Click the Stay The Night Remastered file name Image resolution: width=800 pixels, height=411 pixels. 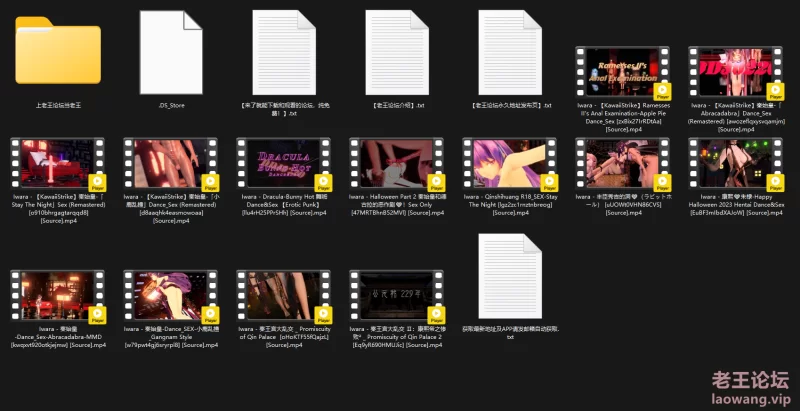point(58,209)
